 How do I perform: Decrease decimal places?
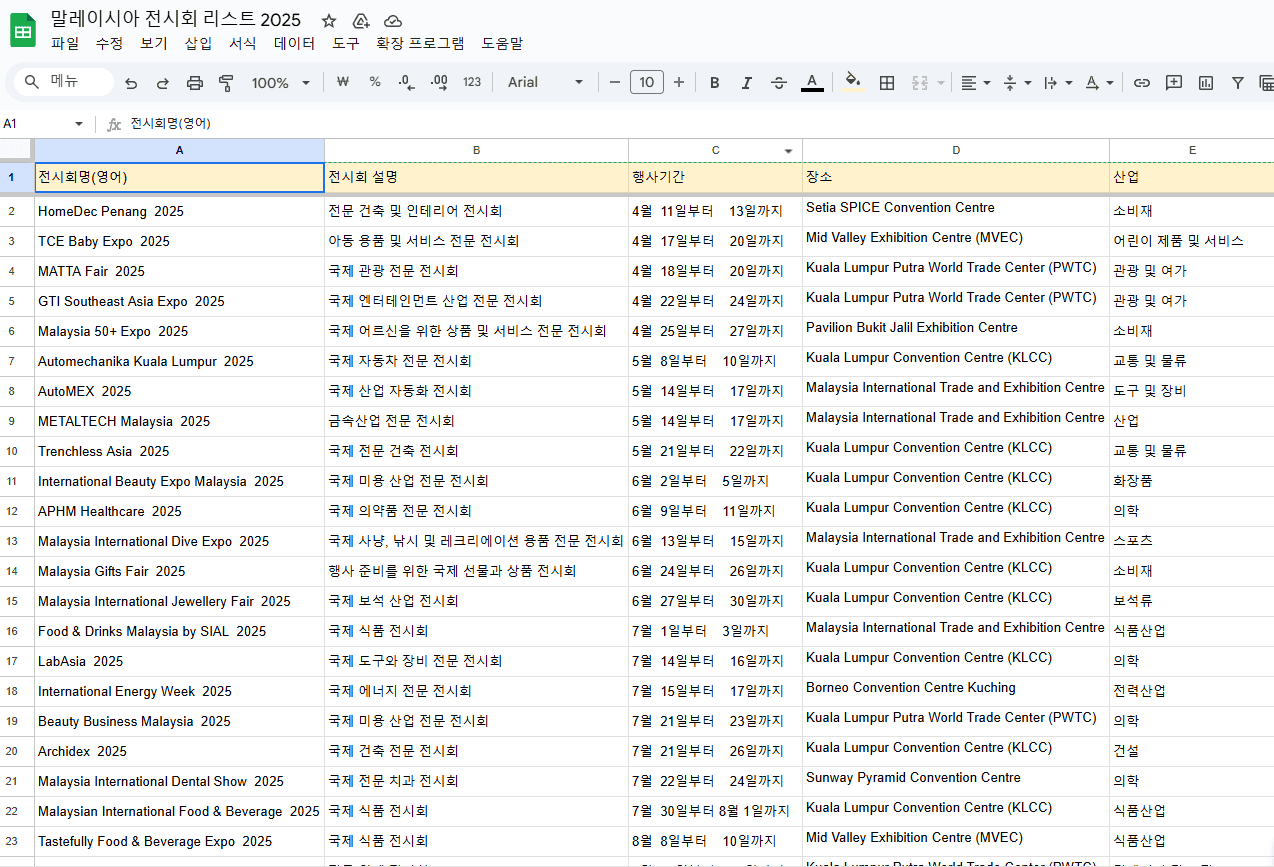[406, 82]
